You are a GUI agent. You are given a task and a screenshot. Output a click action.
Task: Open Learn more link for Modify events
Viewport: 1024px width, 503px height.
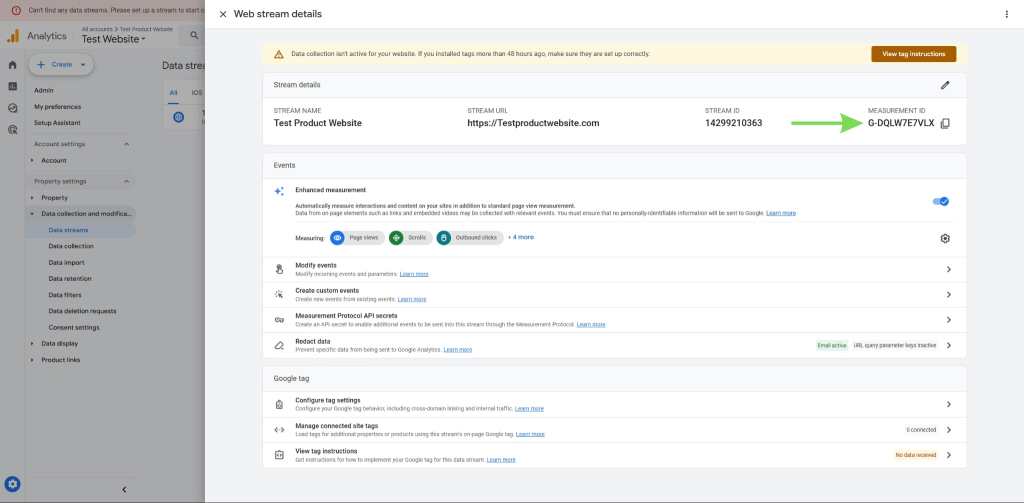pos(414,274)
